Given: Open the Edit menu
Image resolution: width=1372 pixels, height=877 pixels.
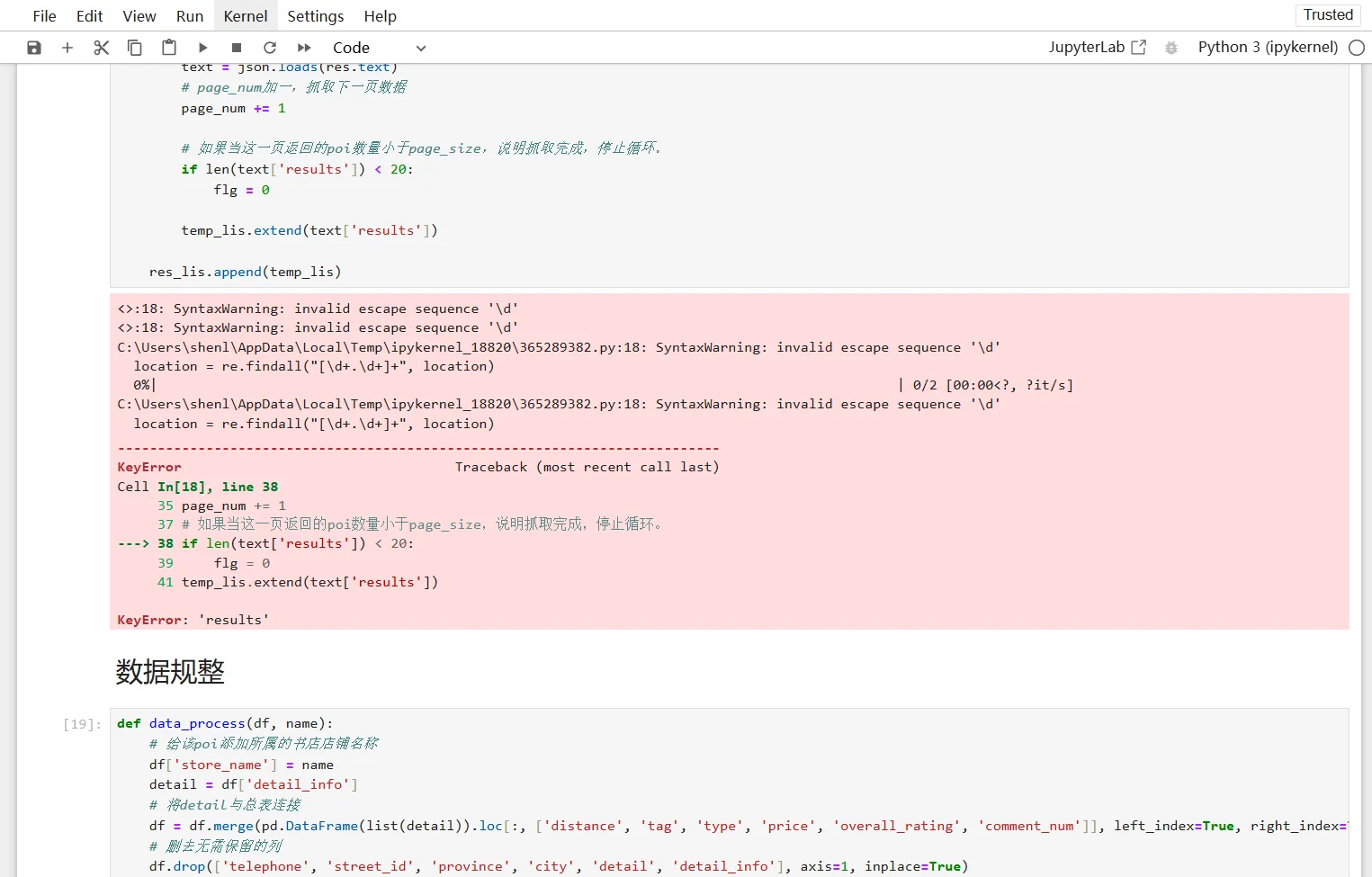Looking at the screenshot, I should [89, 16].
